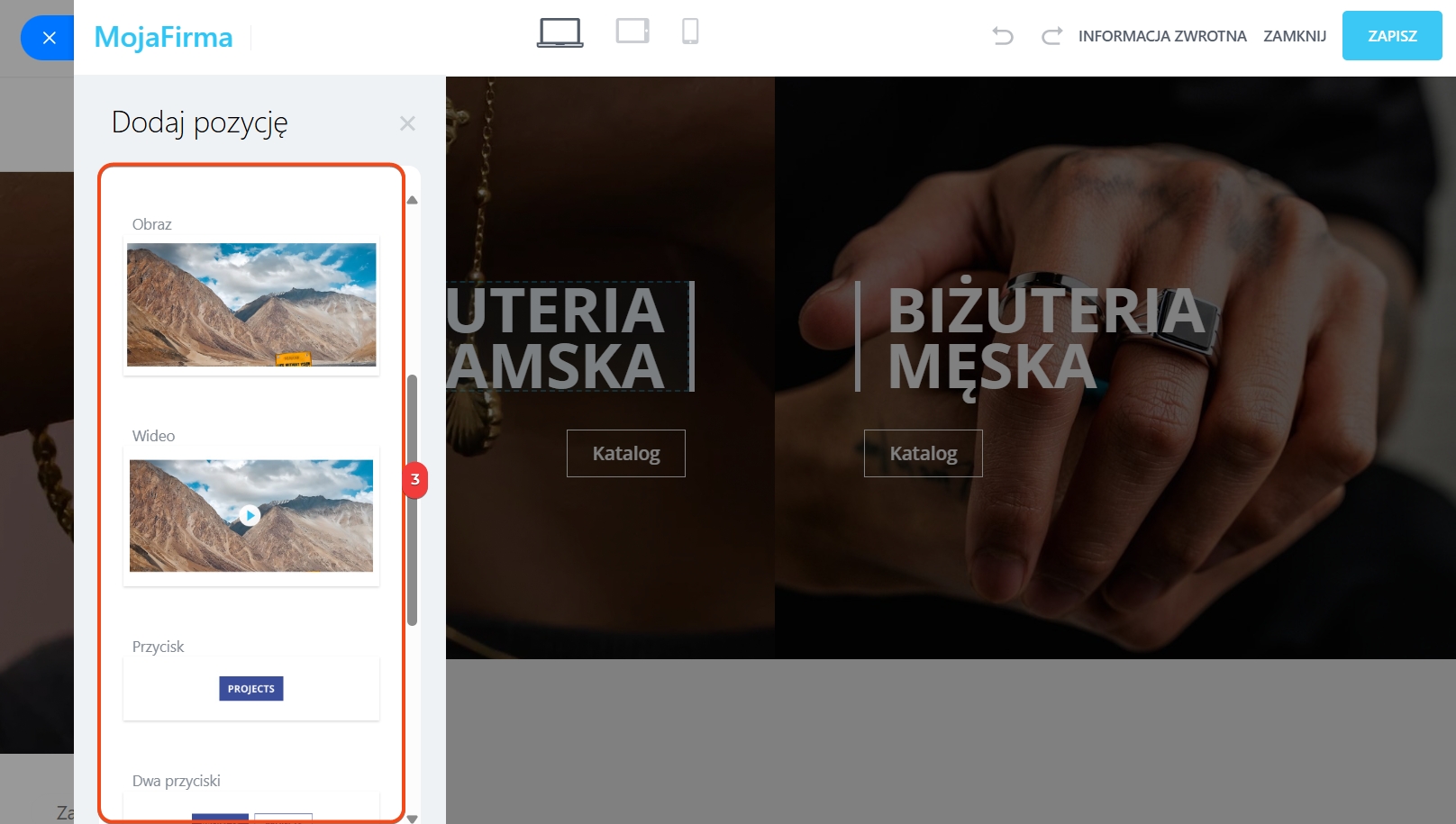Click Zamknij to close the editor
1456x824 pixels.
tap(1295, 36)
